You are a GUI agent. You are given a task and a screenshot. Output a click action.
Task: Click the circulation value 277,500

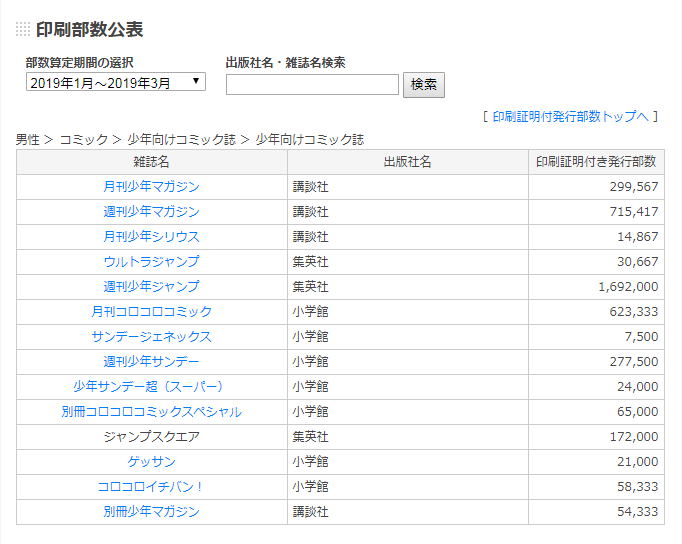point(634,362)
